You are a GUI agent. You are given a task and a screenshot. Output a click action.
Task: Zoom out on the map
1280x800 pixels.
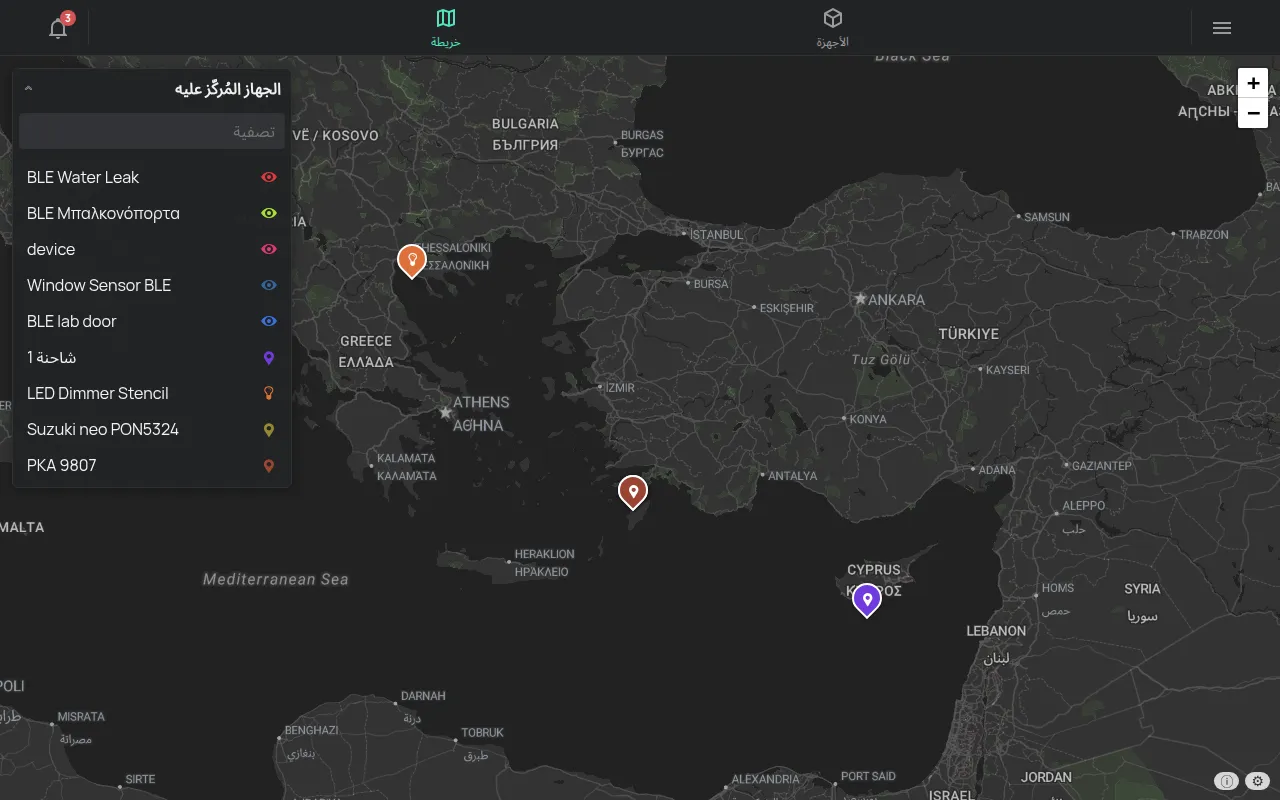pyautogui.click(x=1253, y=113)
